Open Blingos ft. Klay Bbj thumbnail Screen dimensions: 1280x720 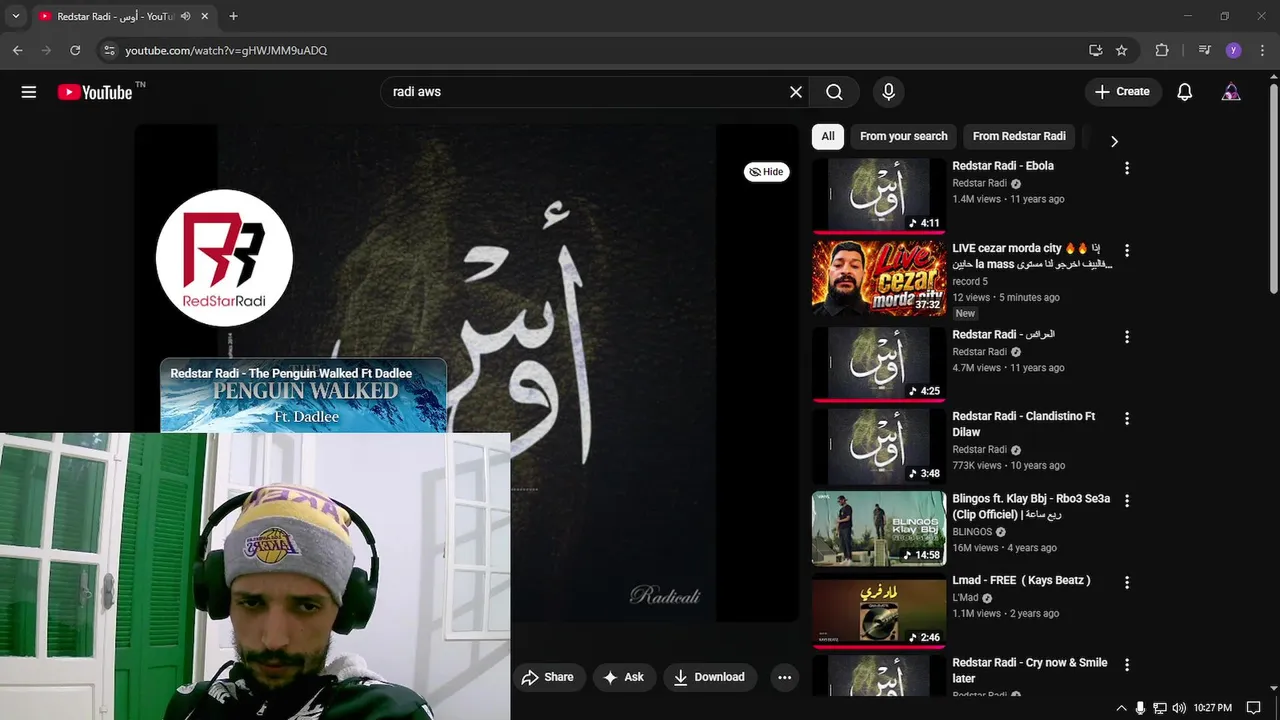879,528
